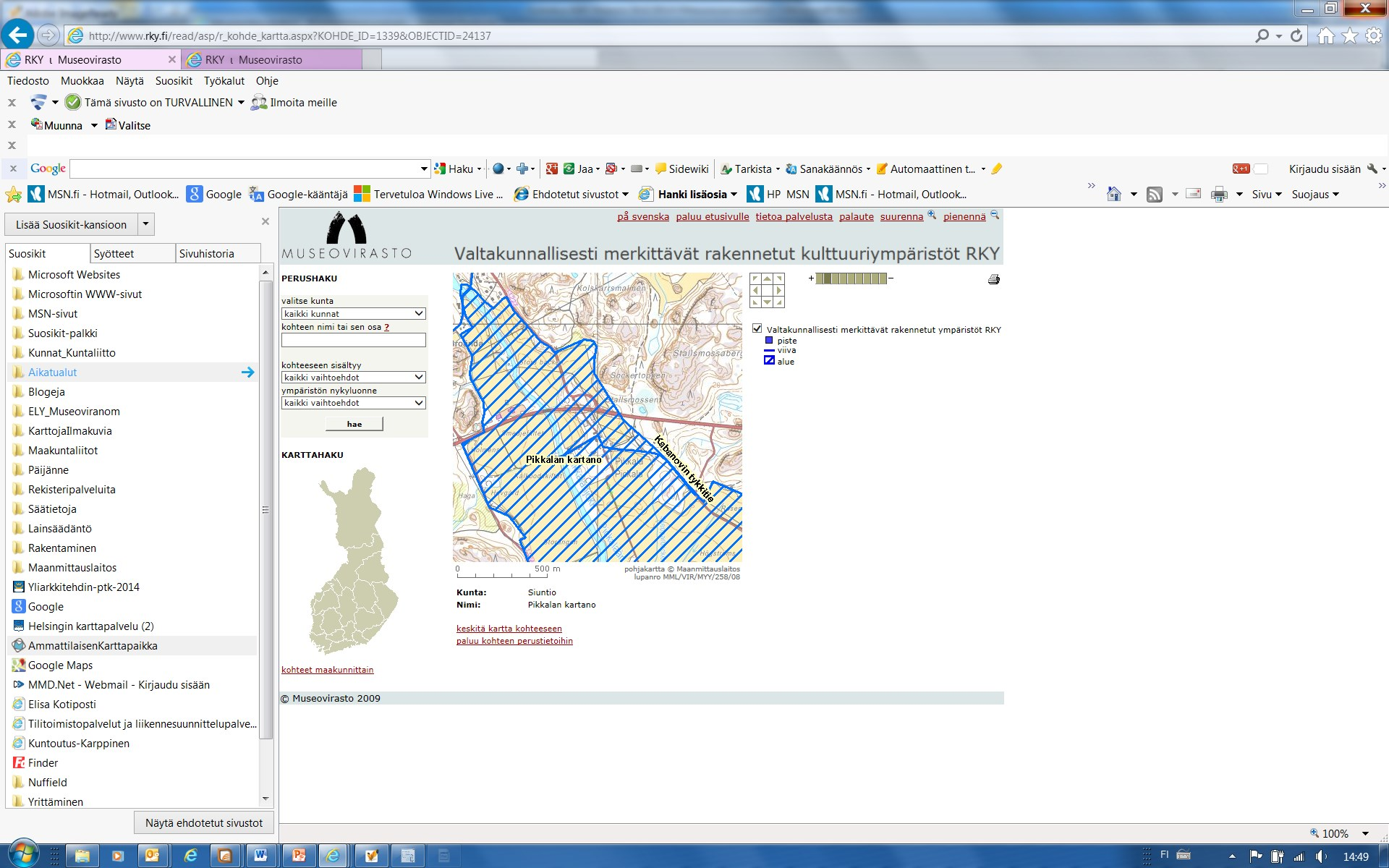Screen dimensions: 1389x868
Task: Expand the Lisää Suosikit-kansioon dropdown arrow
Action: coord(145,224)
